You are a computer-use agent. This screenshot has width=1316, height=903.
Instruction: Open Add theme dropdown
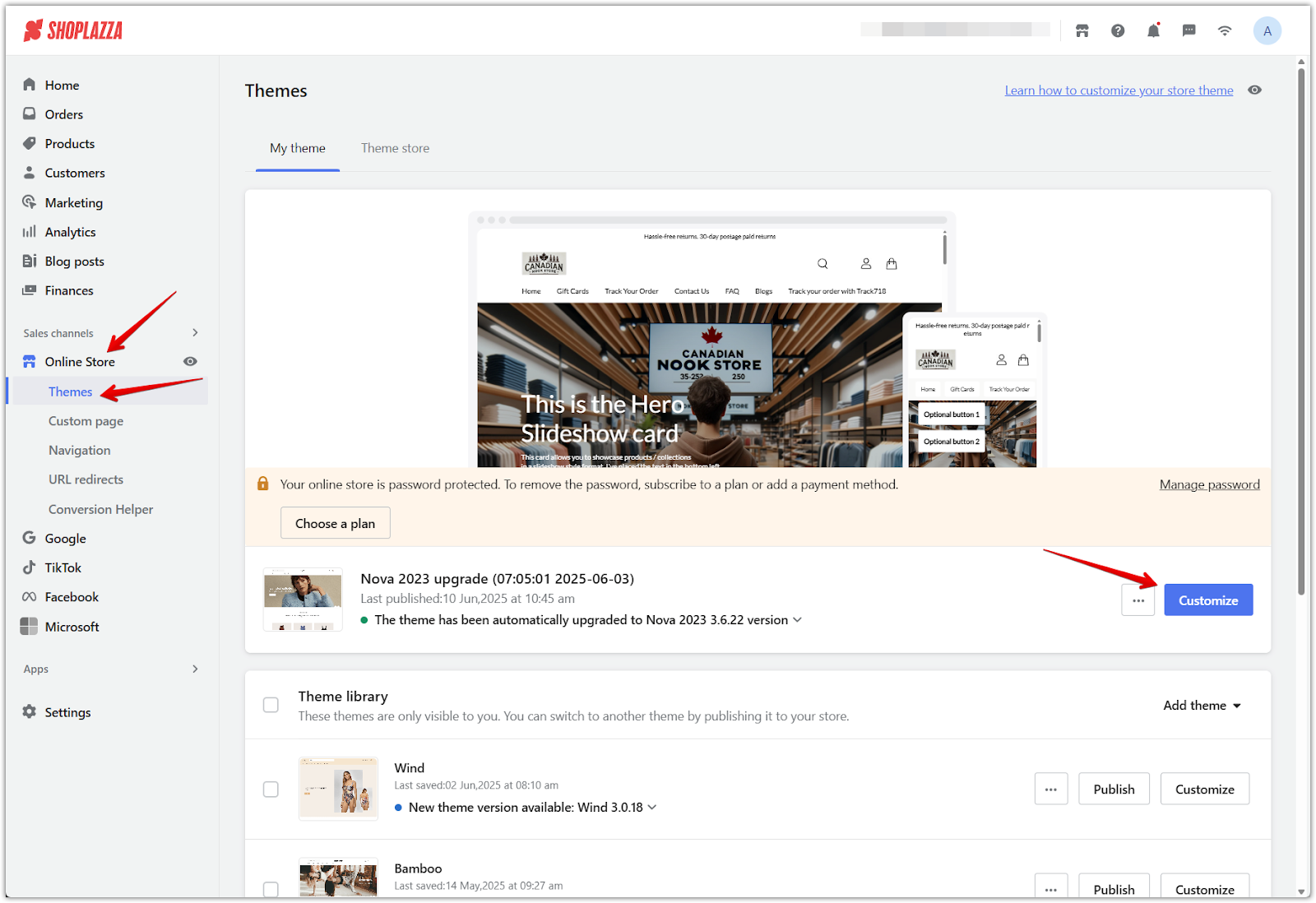tap(1201, 706)
